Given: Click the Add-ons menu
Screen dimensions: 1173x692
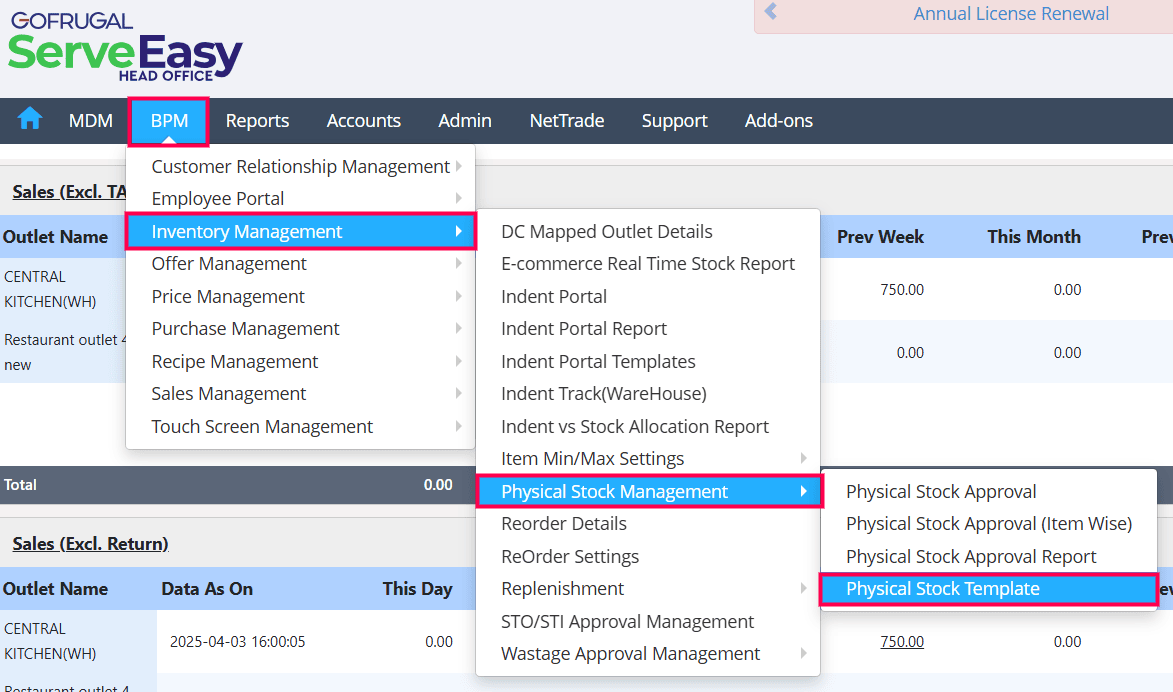Looking at the screenshot, I should [x=778, y=121].
